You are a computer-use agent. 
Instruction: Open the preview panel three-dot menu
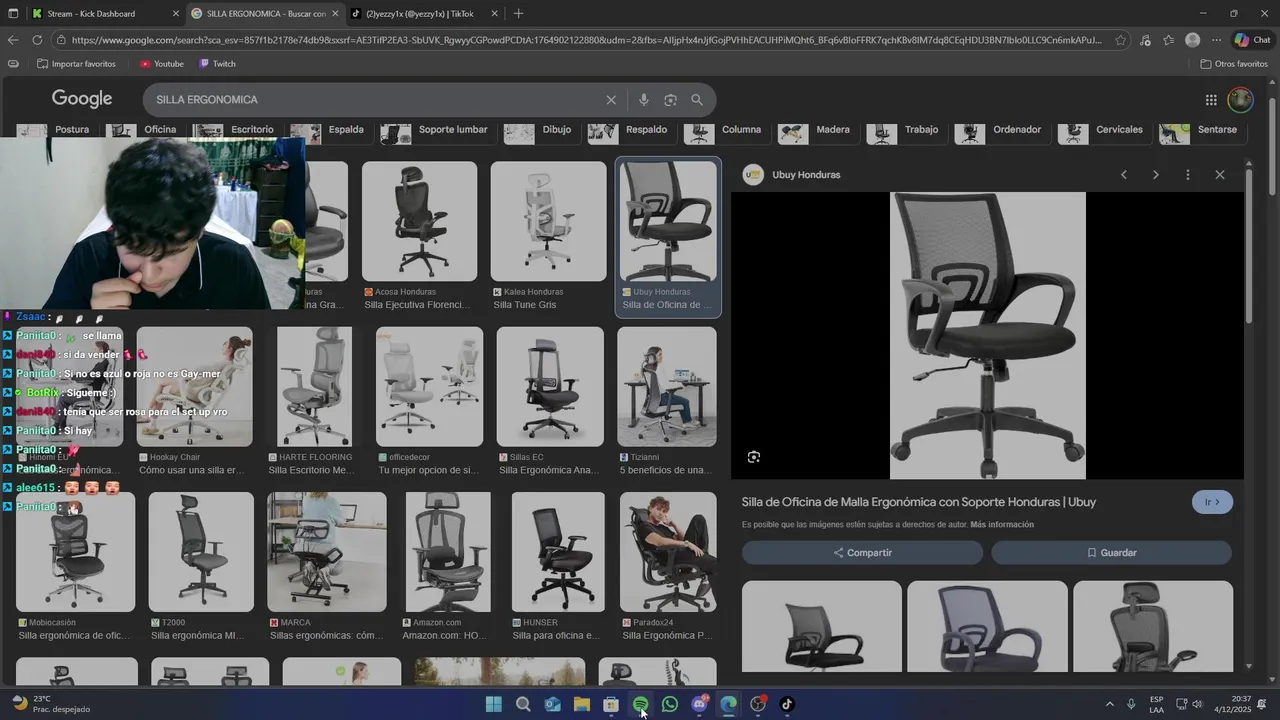[x=1188, y=175]
